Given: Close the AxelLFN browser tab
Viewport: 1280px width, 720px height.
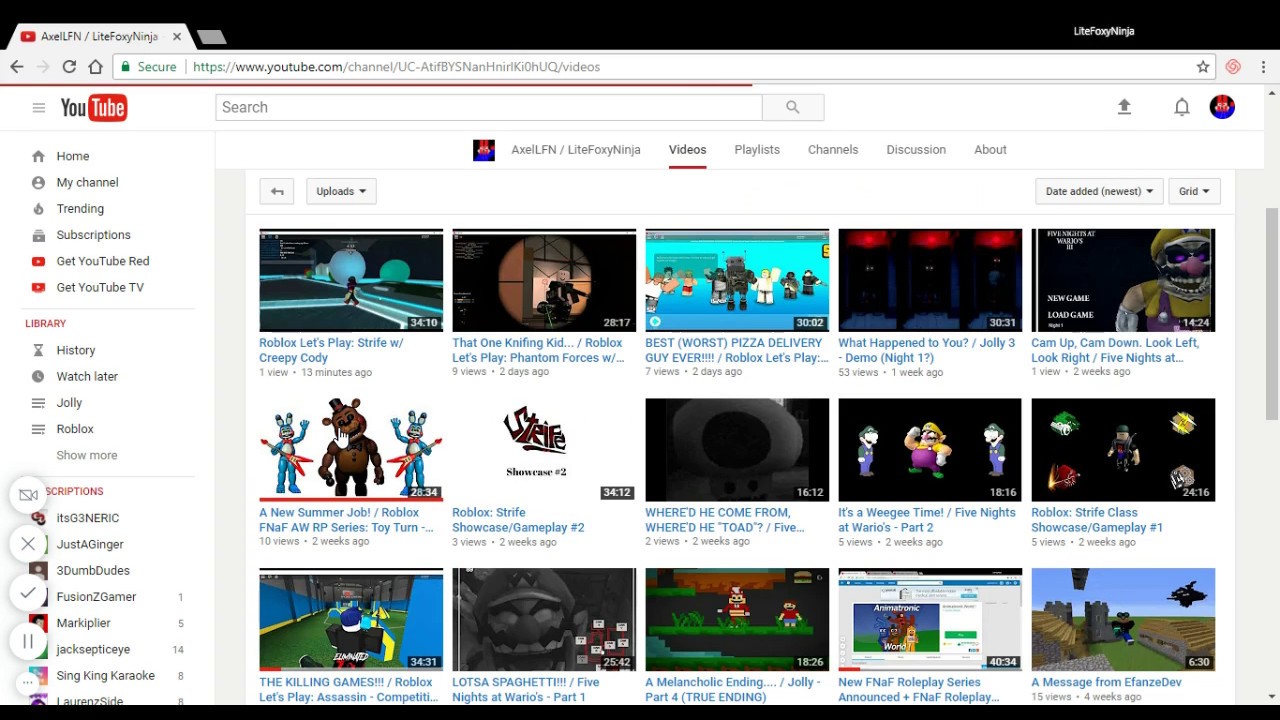Looking at the screenshot, I should click(x=177, y=36).
